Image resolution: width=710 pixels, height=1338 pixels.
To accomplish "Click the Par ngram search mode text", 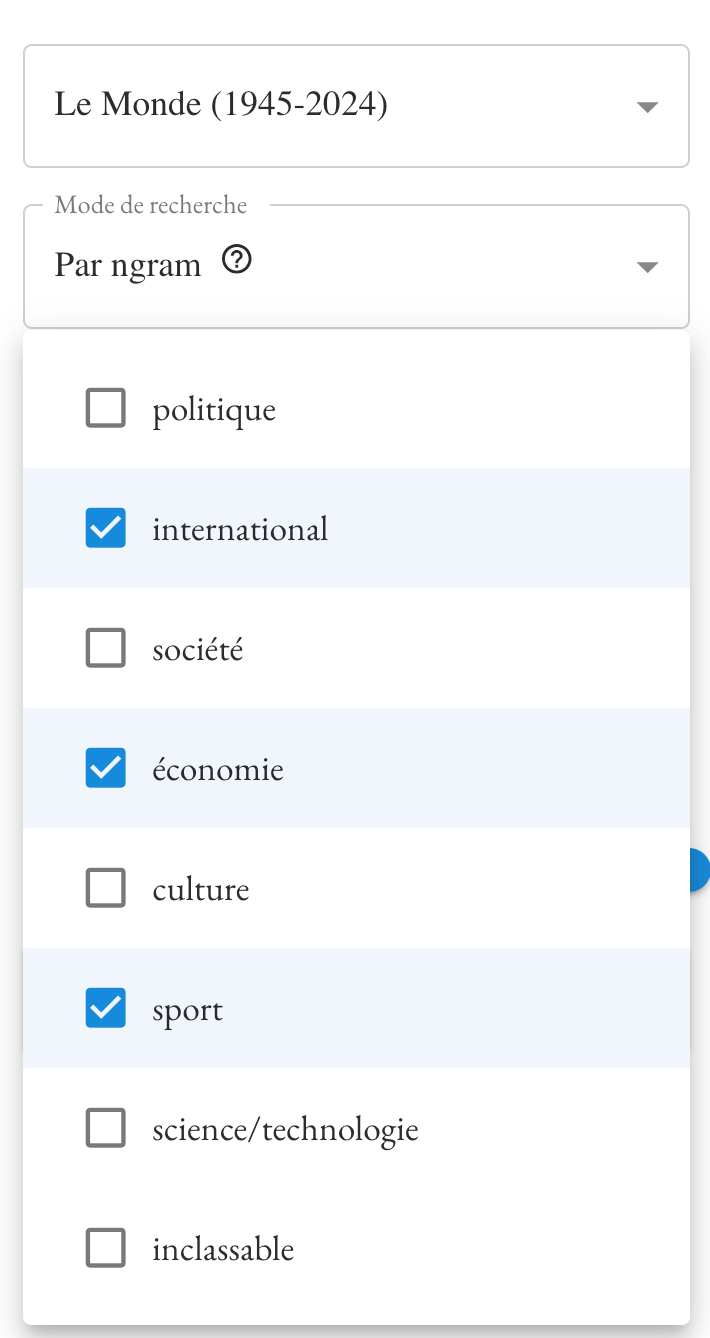I will coord(128,265).
